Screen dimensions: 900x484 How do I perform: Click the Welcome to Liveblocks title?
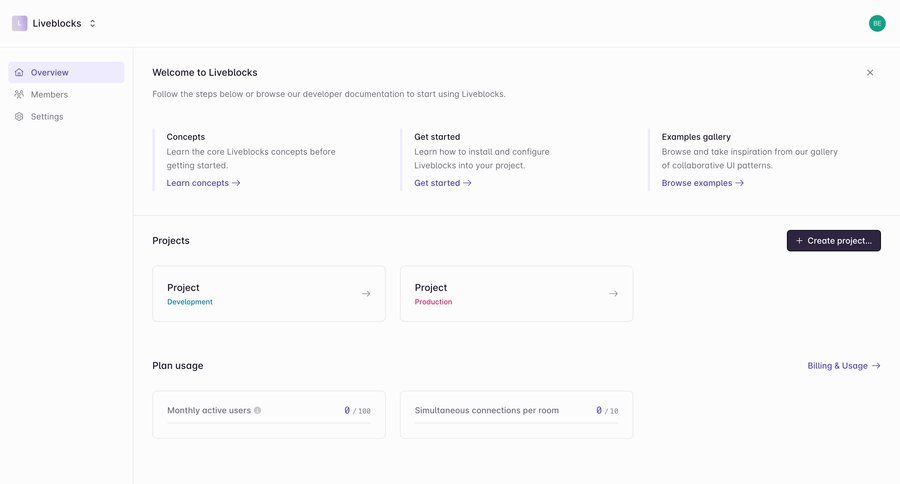click(x=204, y=72)
